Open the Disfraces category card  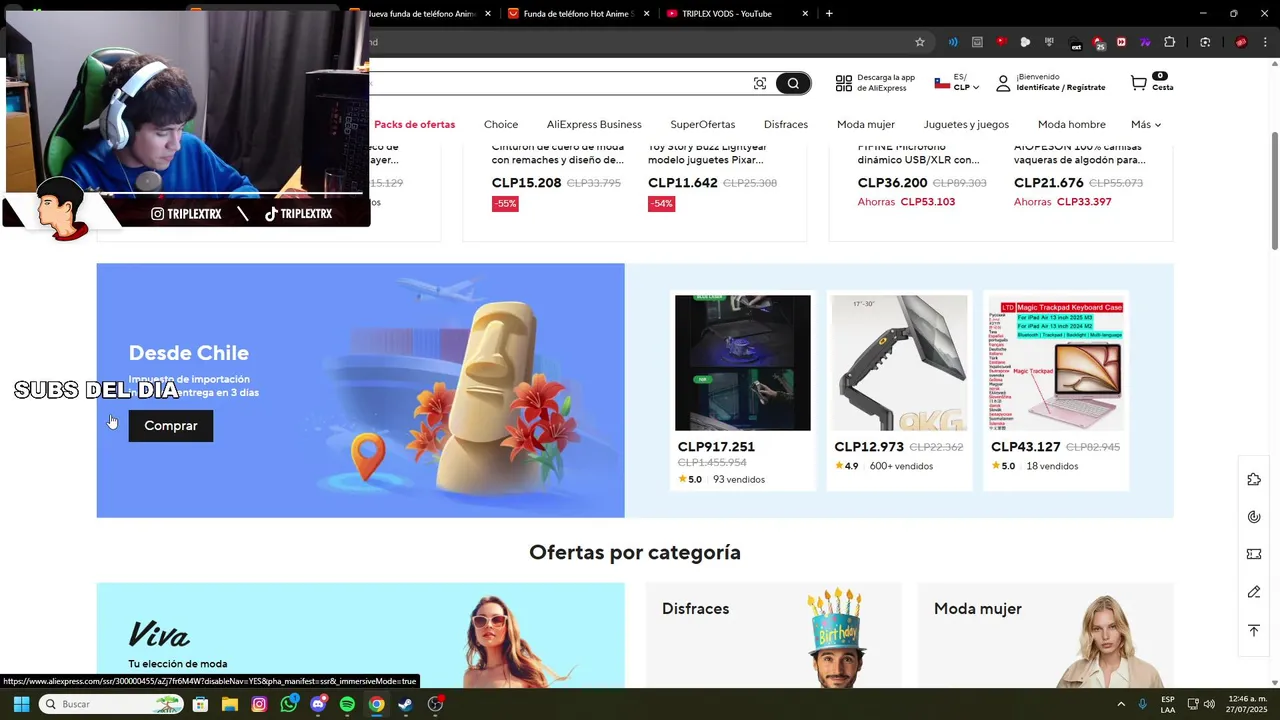(773, 635)
